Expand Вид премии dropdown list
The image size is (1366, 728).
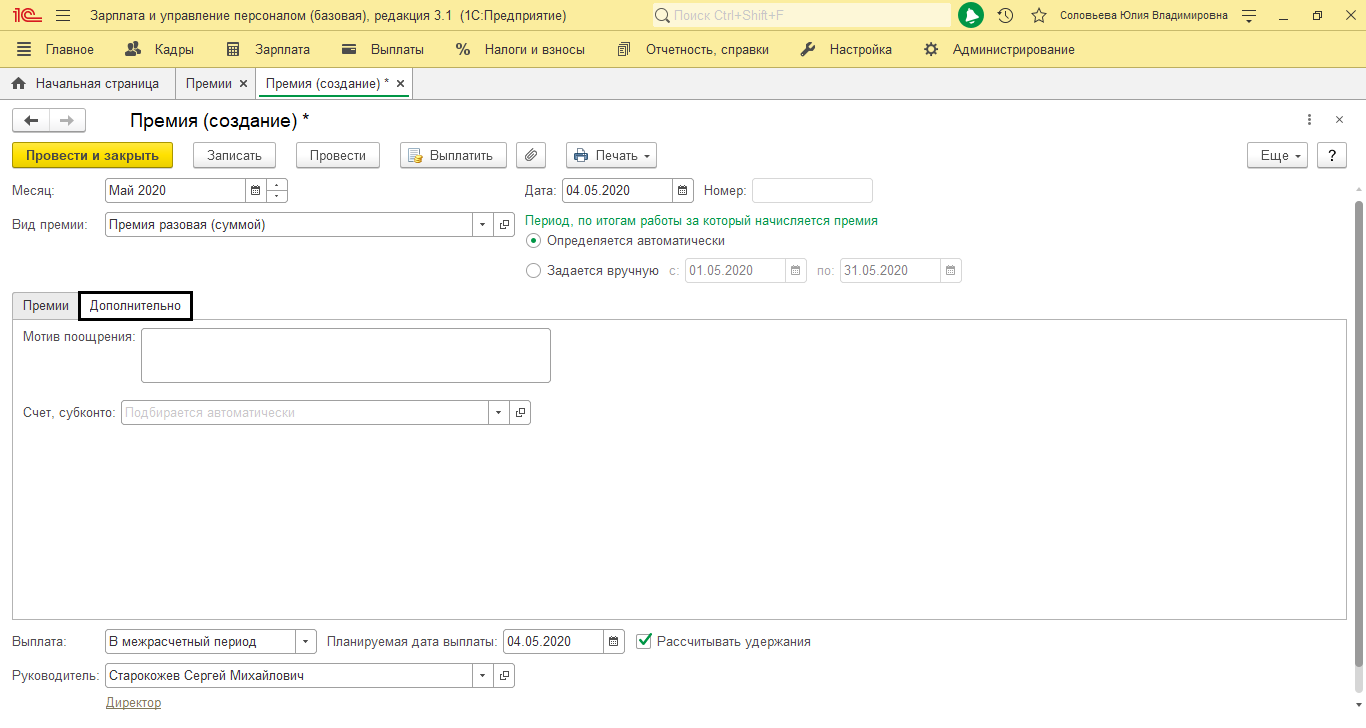click(x=484, y=225)
